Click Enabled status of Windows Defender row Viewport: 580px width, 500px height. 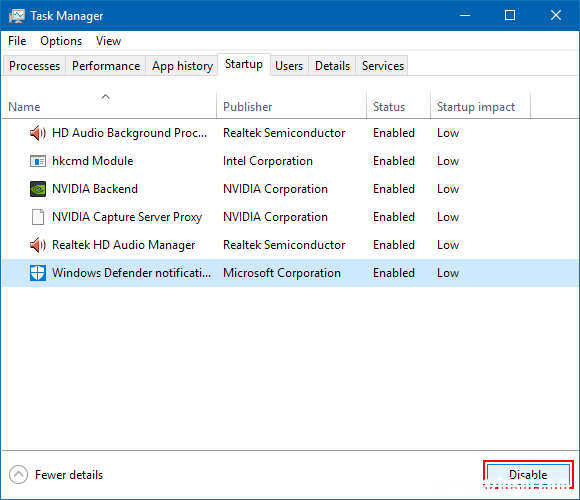[x=394, y=273]
